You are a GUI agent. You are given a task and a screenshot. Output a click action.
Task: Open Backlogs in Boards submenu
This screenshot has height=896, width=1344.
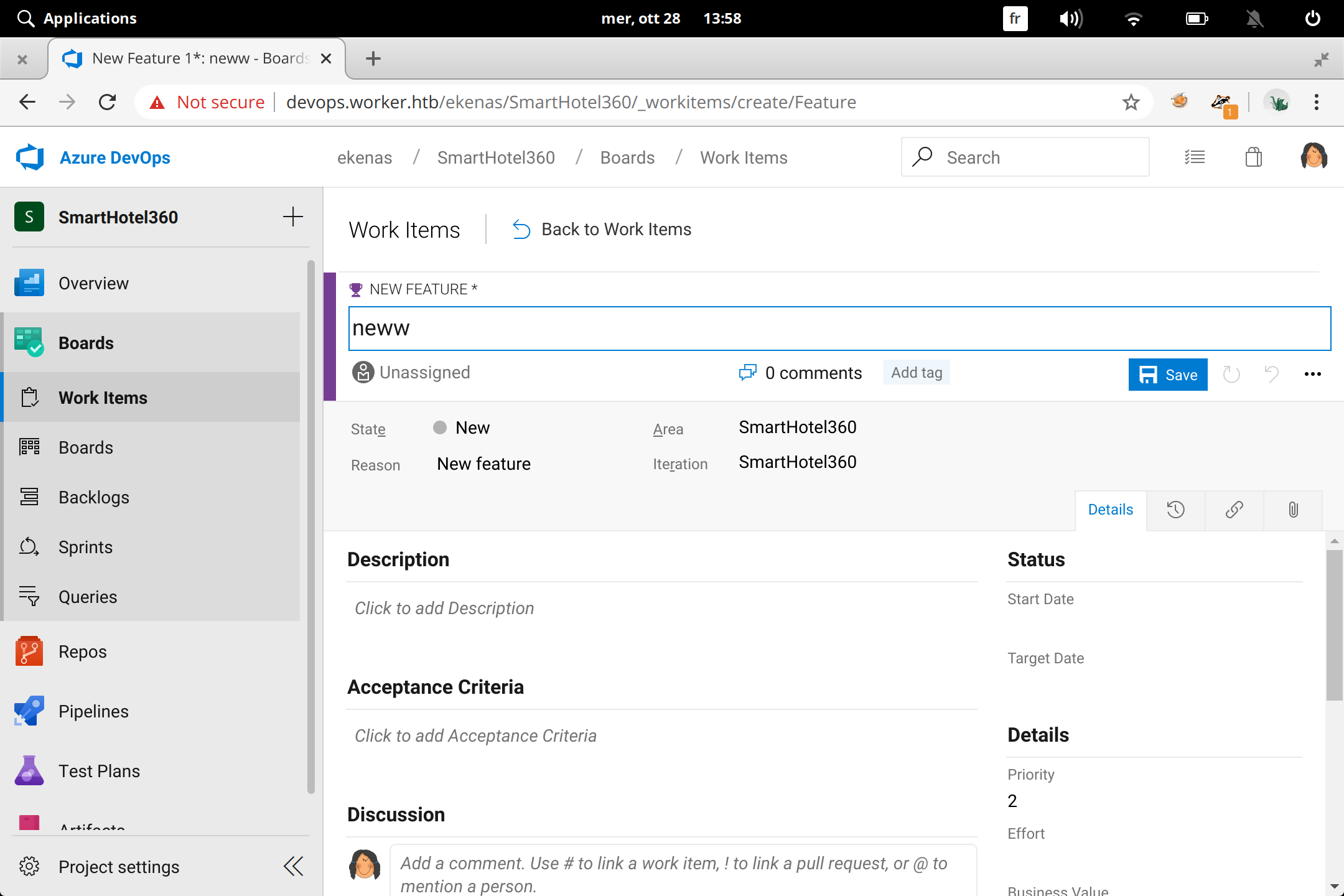(x=93, y=497)
